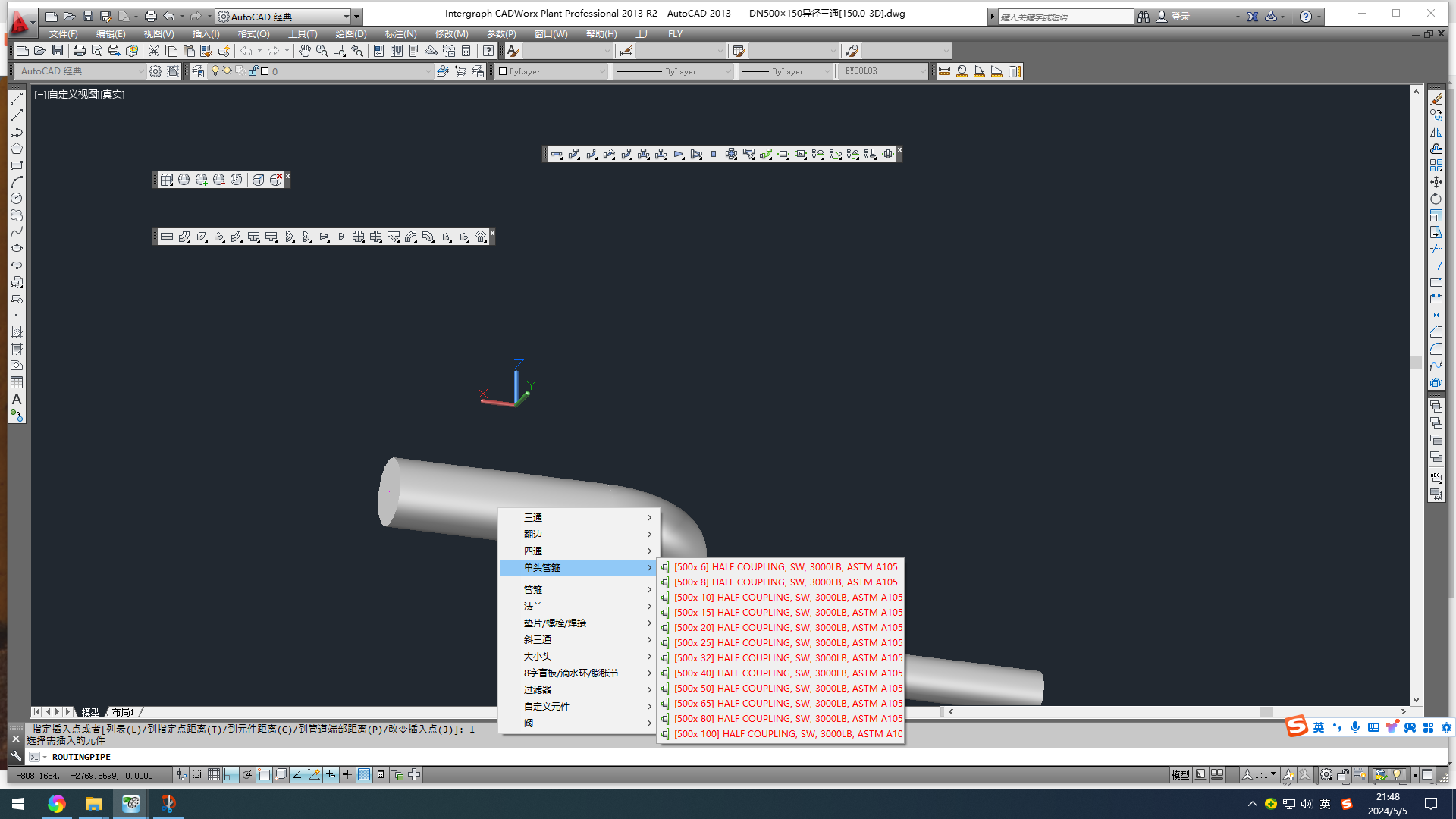The height and width of the screenshot is (819, 1456).
Task: Select the Rotate modify tool
Action: (1436, 199)
